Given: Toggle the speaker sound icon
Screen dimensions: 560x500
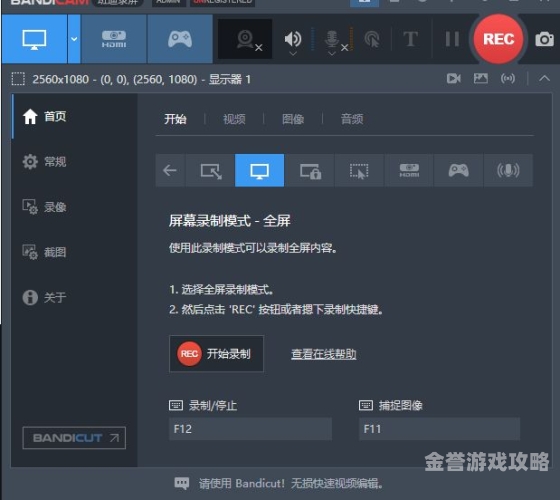Looking at the screenshot, I should (292, 38).
